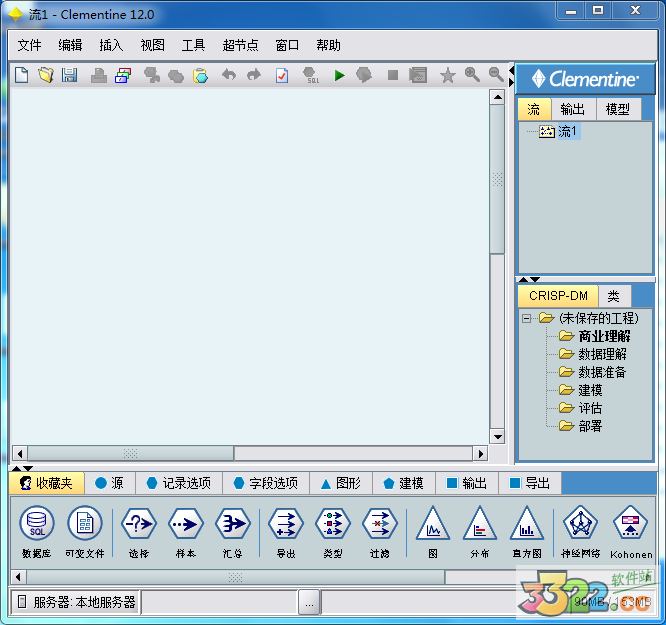Select the 流1 stream entry
666x625 pixels.
tap(559, 131)
